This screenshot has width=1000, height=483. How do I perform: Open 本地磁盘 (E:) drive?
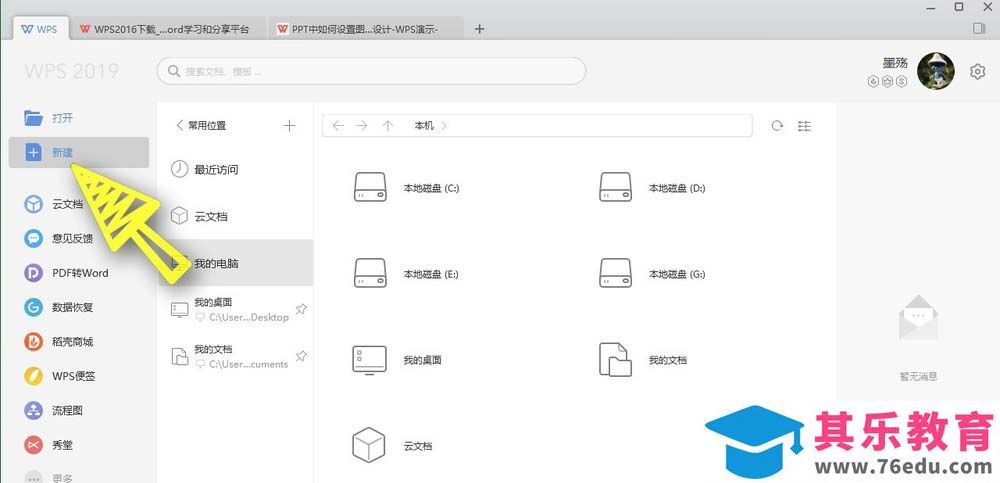click(x=406, y=274)
